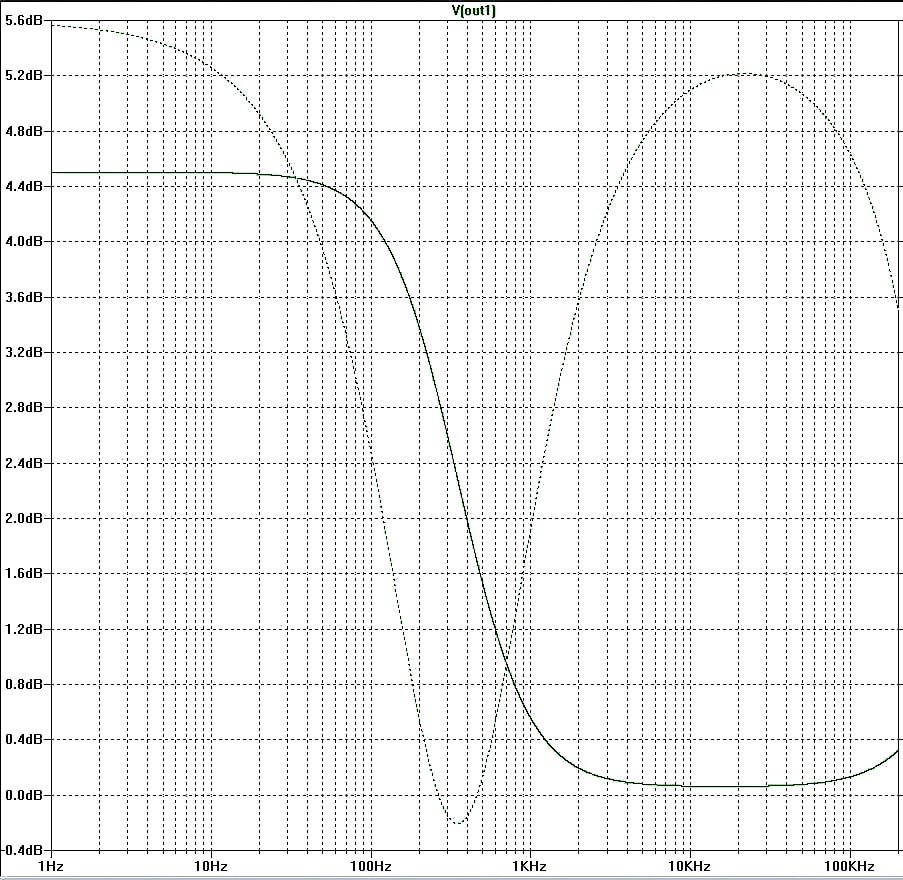Select the V(out1) trace label
Image resolution: width=903 pixels, height=880 pixels.
pyautogui.click(x=474, y=10)
